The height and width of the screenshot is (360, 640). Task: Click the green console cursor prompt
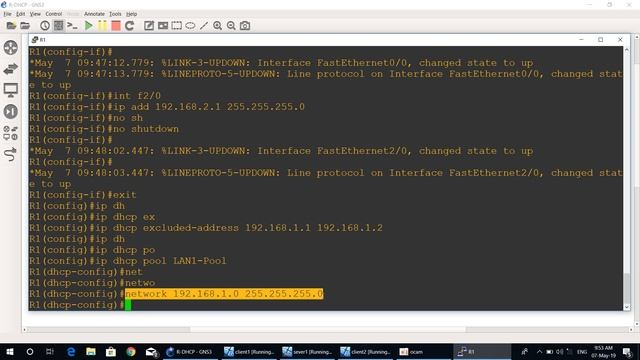(x=128, y=304)
